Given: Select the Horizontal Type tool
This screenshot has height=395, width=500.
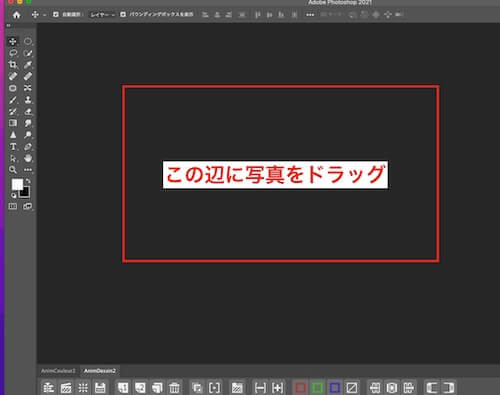Looking at the screenshot, I should (x=13, y=147).
